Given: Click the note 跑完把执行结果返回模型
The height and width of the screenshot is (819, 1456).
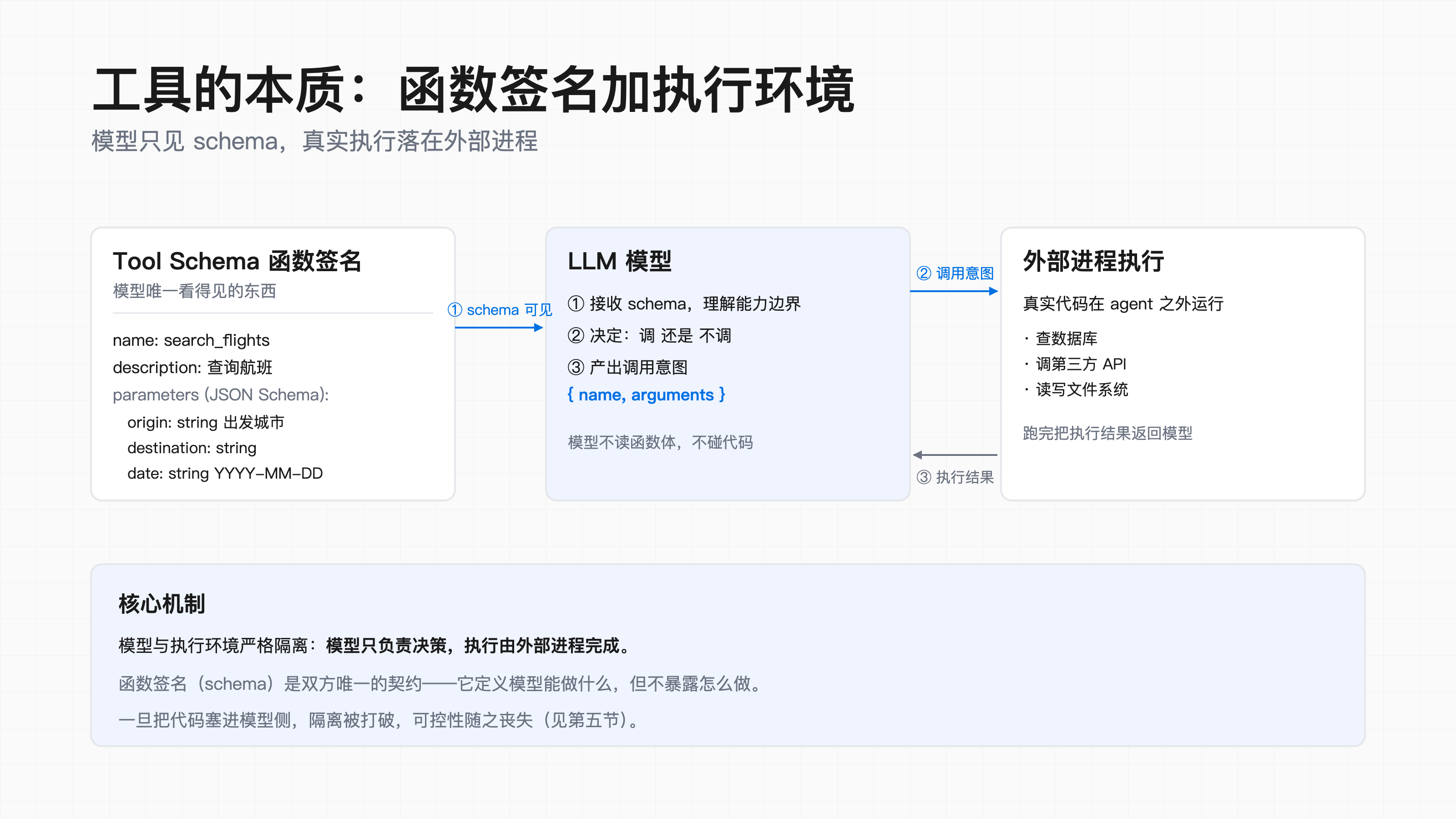Looking at the screenshot, I should pyautogui.click(x=1107, y=433).
